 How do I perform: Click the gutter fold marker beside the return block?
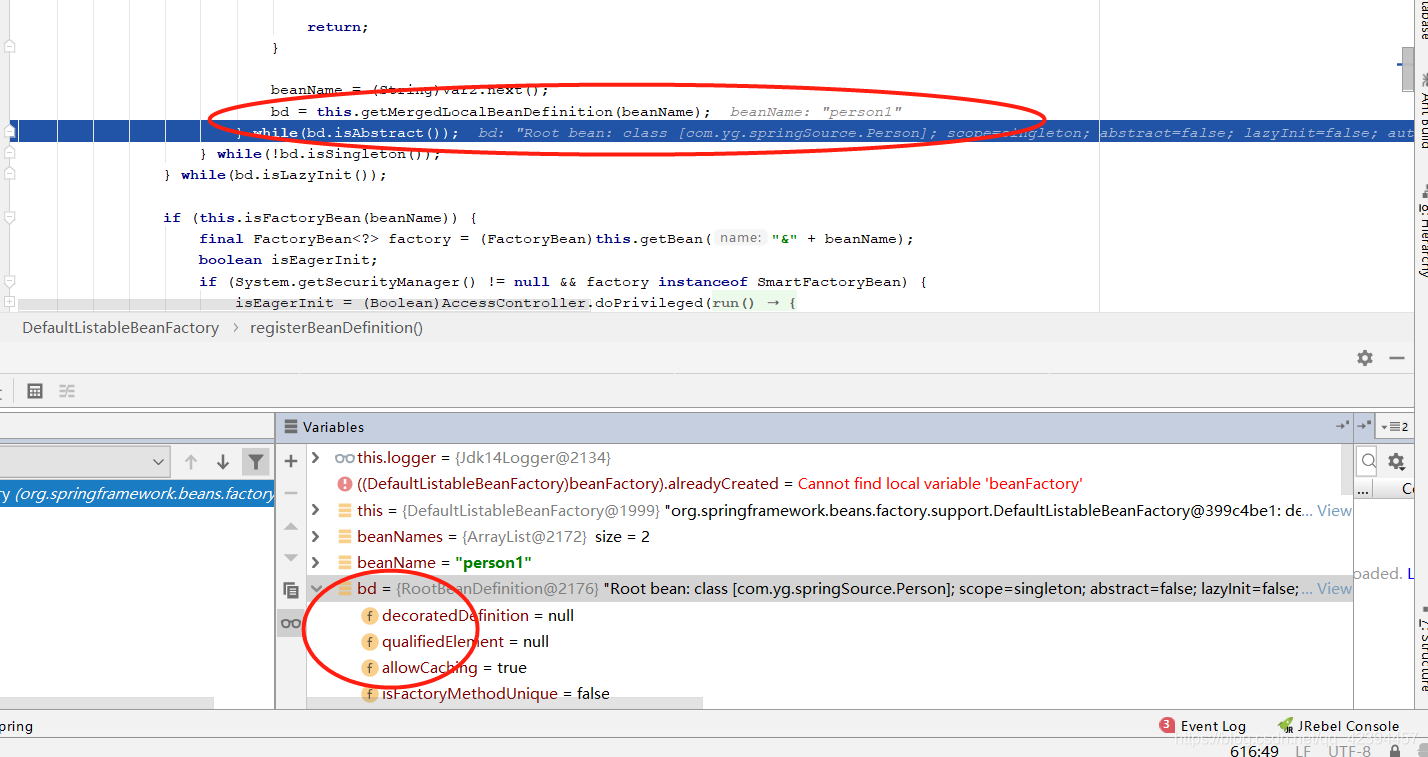pos(9,47)
